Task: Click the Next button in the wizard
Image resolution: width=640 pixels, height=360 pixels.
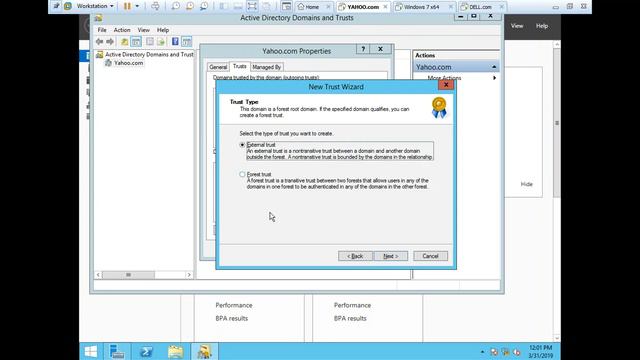Action: [x=390, y=256]
